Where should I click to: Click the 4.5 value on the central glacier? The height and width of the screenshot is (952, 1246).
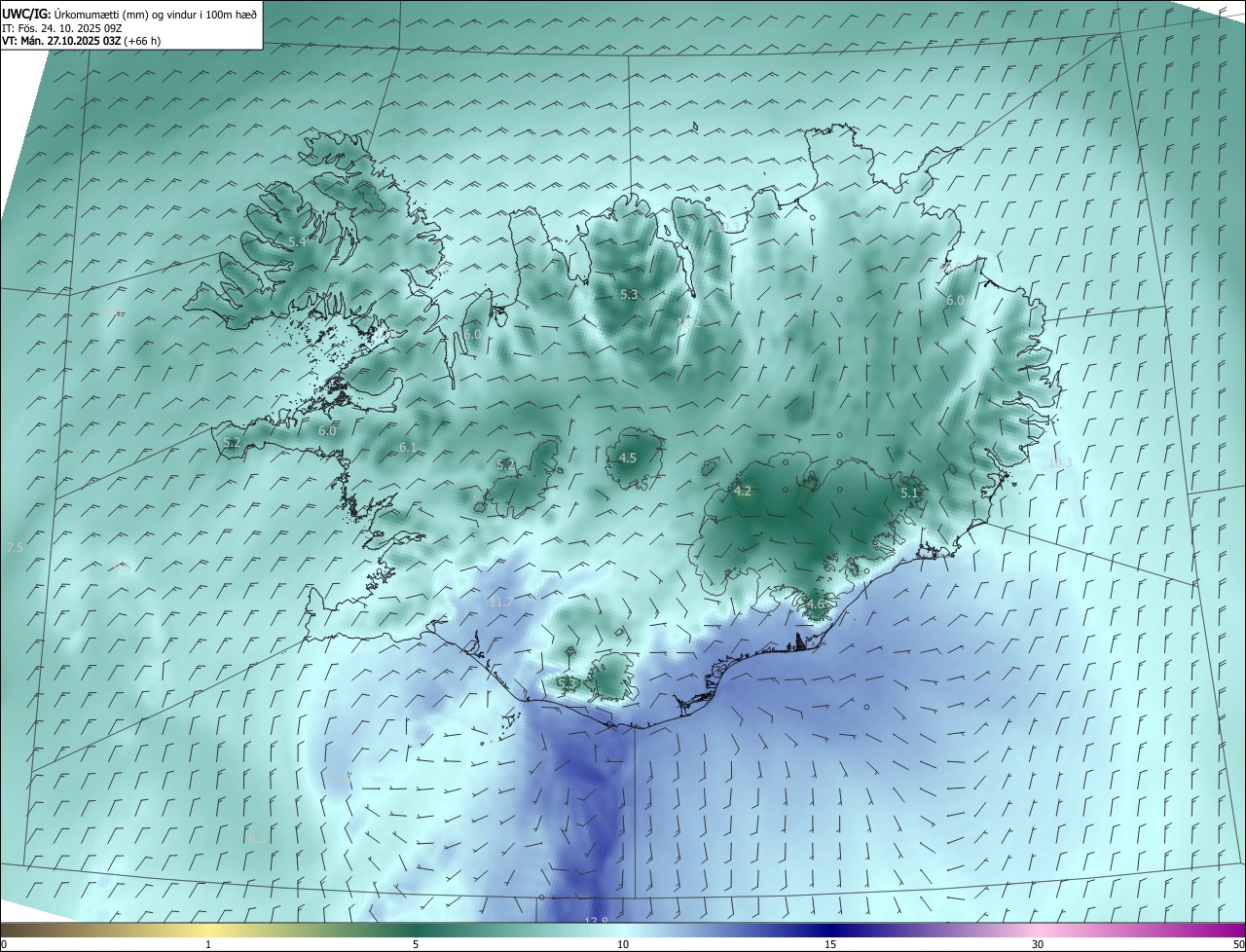point(628,458)
